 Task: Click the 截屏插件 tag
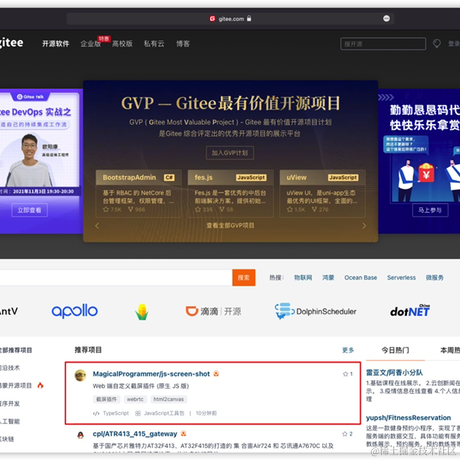(x=106, y=399)
